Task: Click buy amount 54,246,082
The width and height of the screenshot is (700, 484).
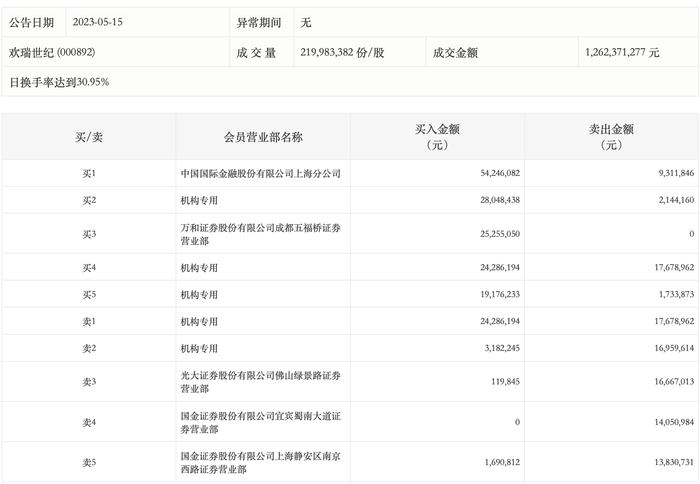Action: coord(500,173)
